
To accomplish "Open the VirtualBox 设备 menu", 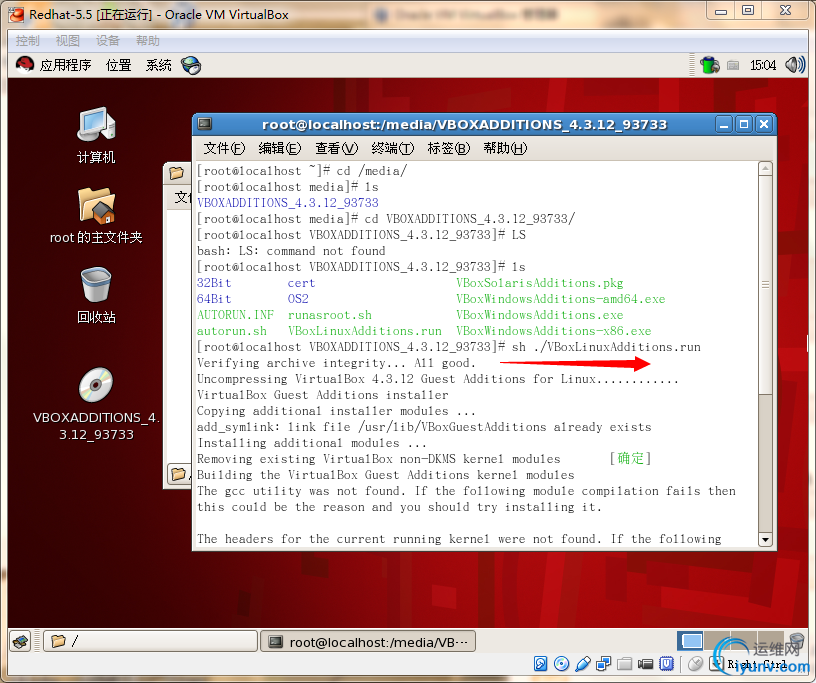I will (108, 41).
